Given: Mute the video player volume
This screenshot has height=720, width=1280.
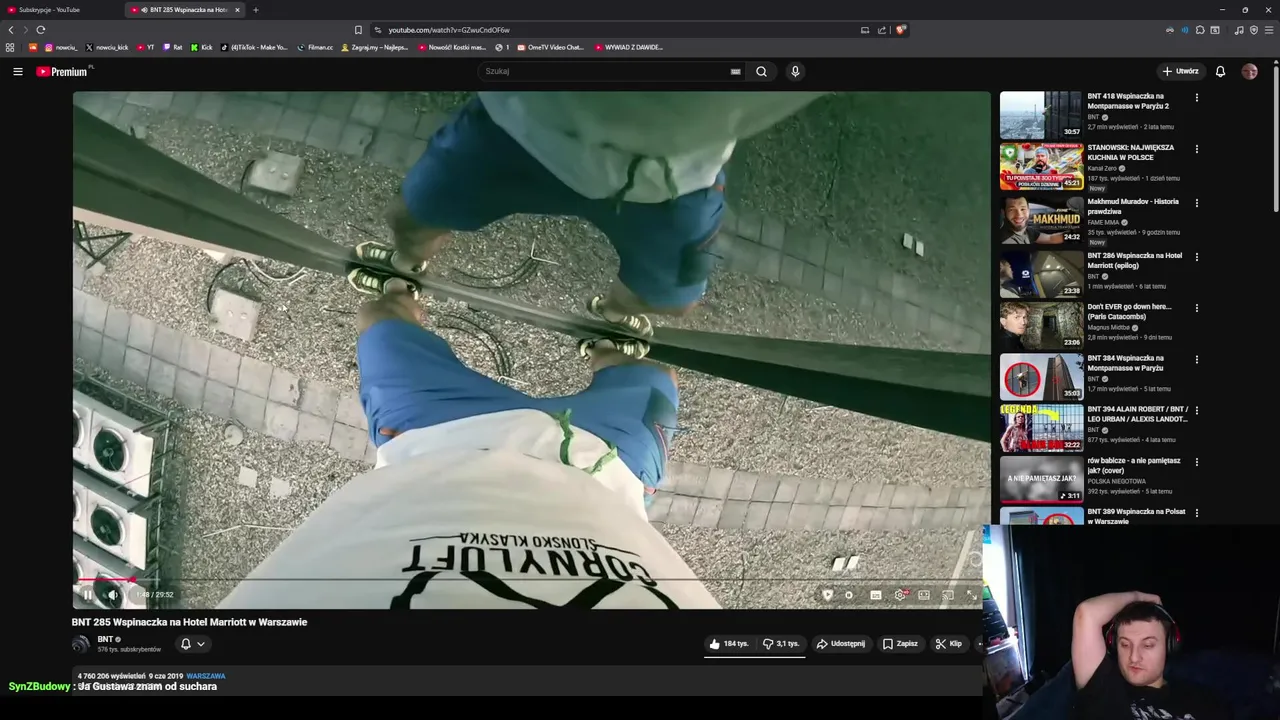Looking at the screenshot, I should coord(113,595).
